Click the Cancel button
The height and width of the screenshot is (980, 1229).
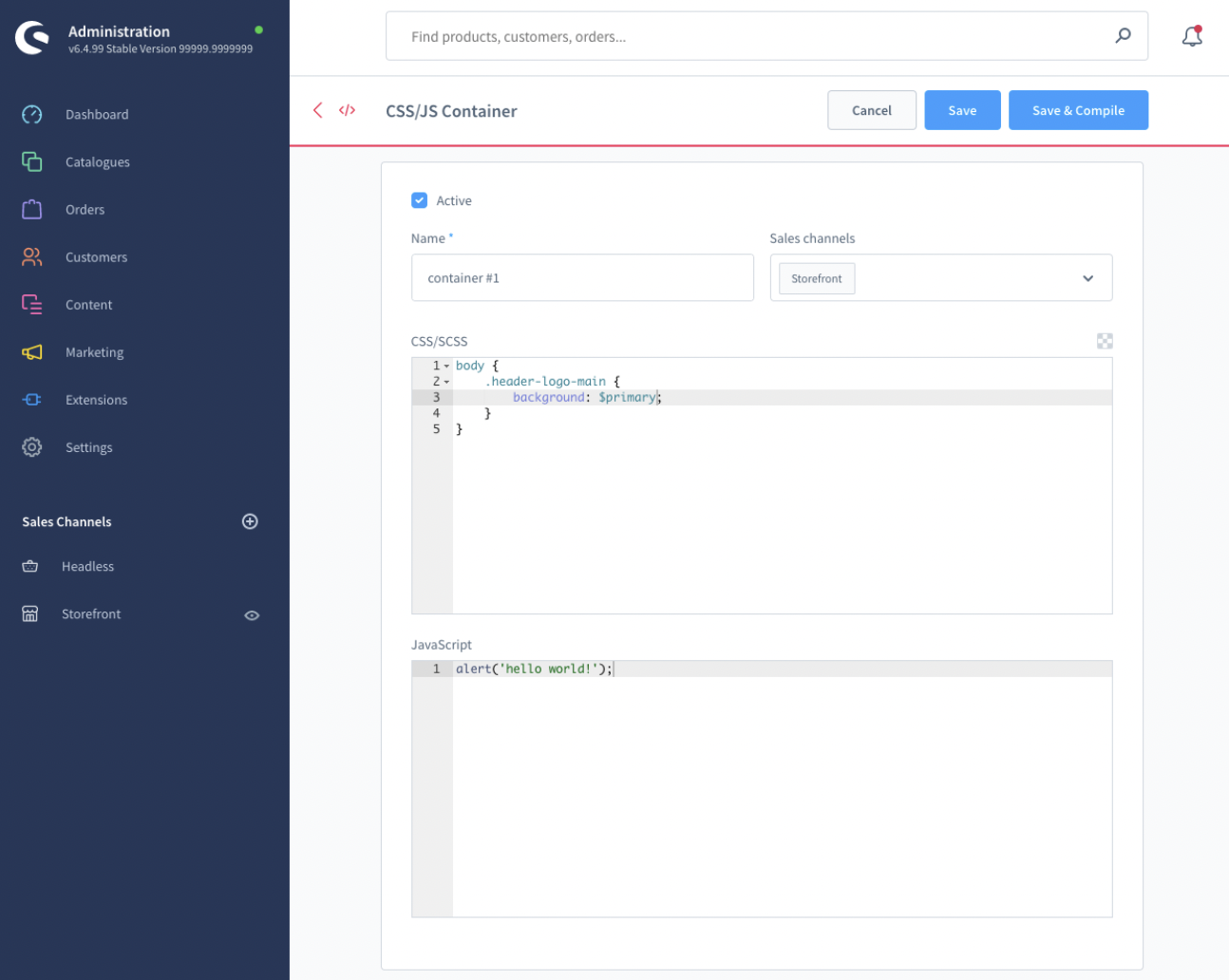(x=872, y=110)
